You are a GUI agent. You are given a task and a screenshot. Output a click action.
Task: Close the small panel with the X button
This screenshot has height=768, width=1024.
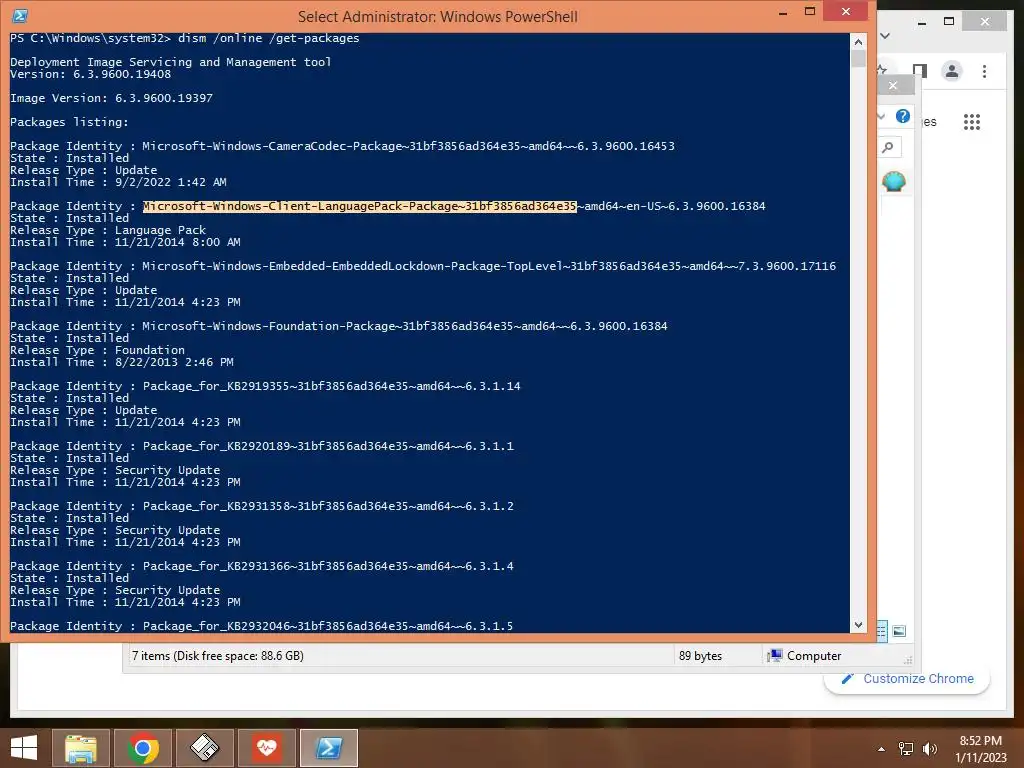point(893,86)
